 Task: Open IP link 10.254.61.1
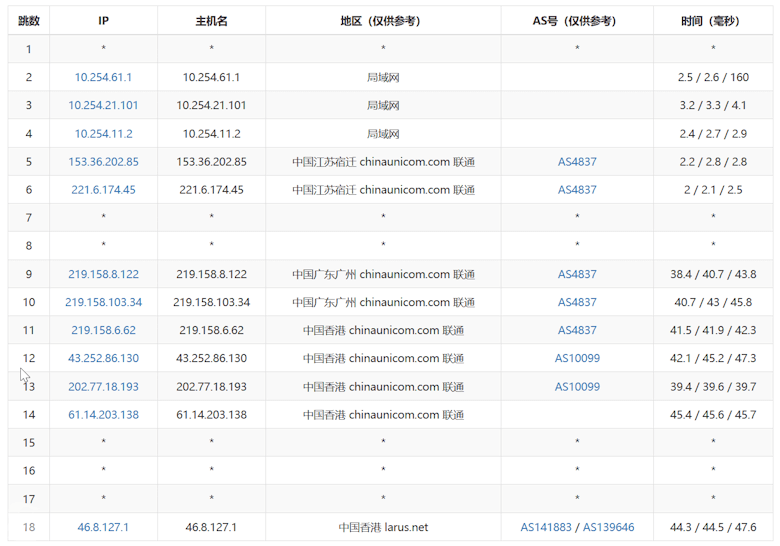(x=103, y=77)
